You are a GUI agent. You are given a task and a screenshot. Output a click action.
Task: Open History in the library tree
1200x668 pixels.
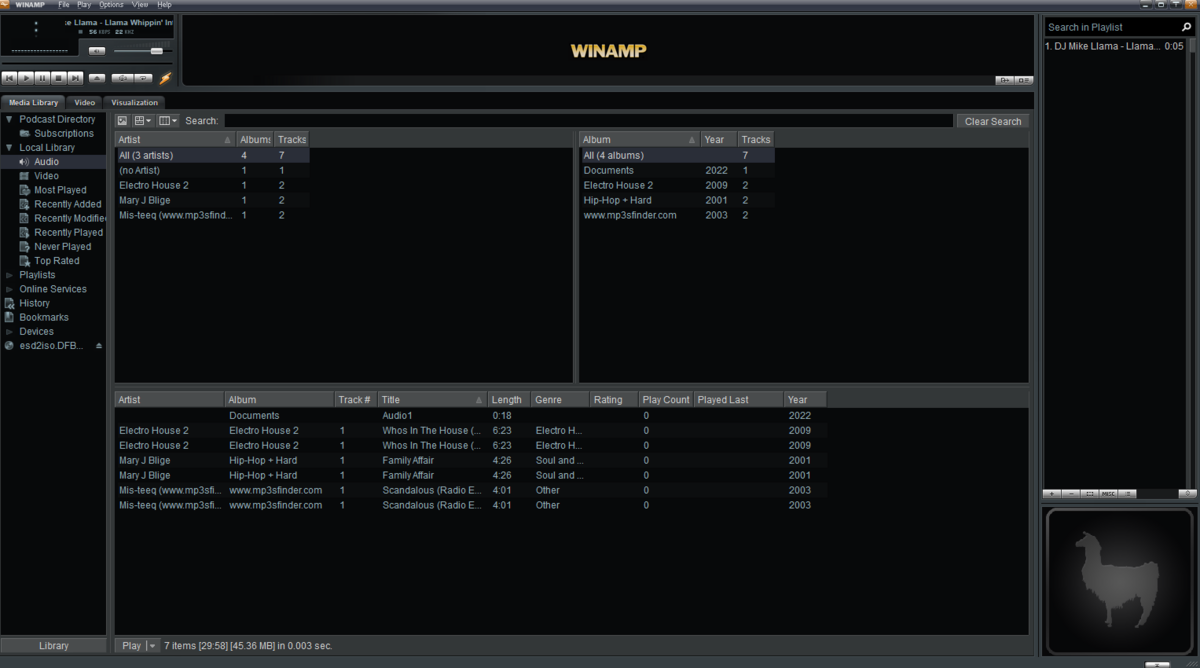[x=34, y=303]
